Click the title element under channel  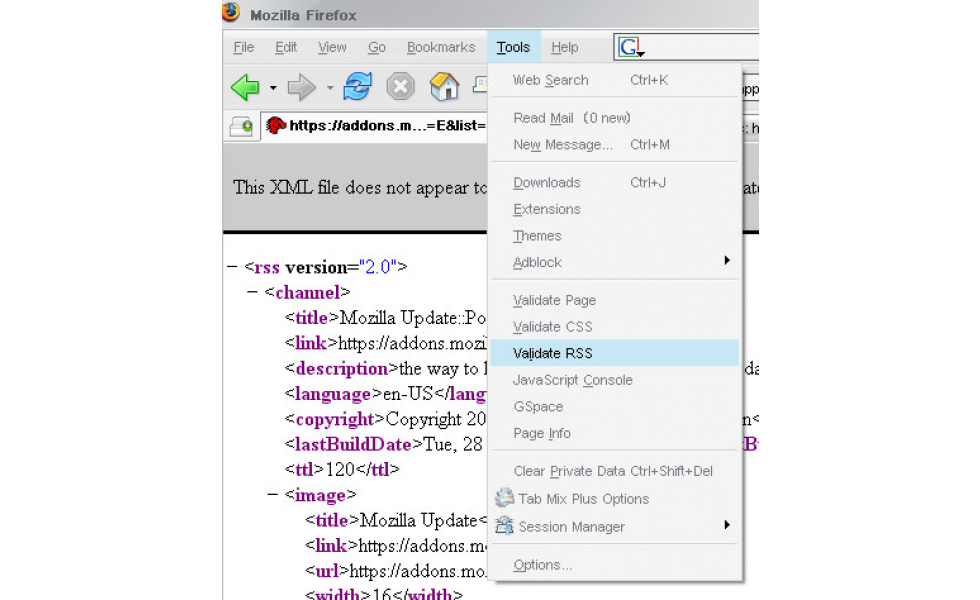[385, 318]
